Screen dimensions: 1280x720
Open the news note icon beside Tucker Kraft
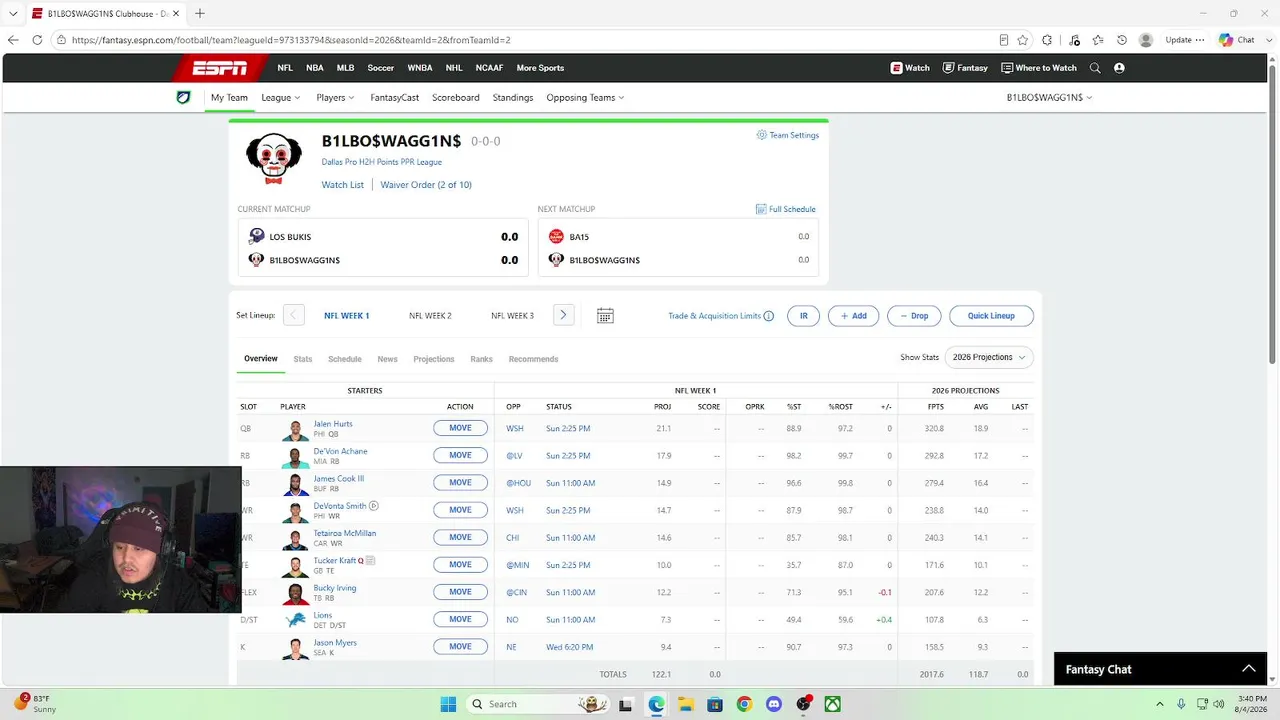(x=370, y=560)
